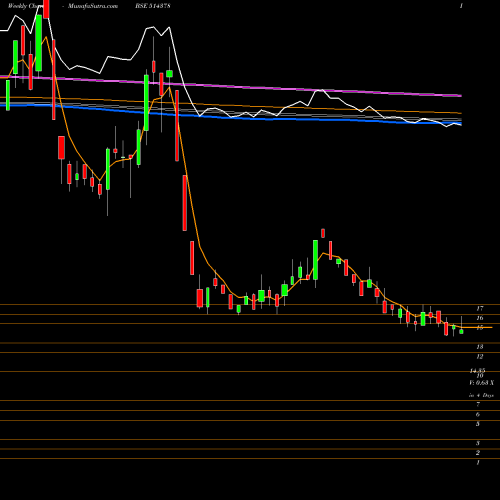Click the latest green weekly candlestick
This screenshot has width=500, height=500.
tap(461, 331)
